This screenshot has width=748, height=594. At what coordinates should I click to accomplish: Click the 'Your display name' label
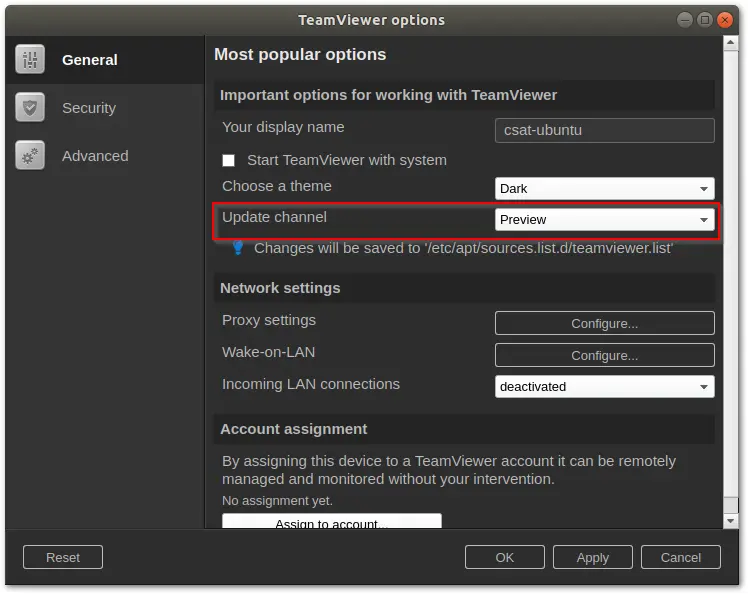click(x=283, y=127)
